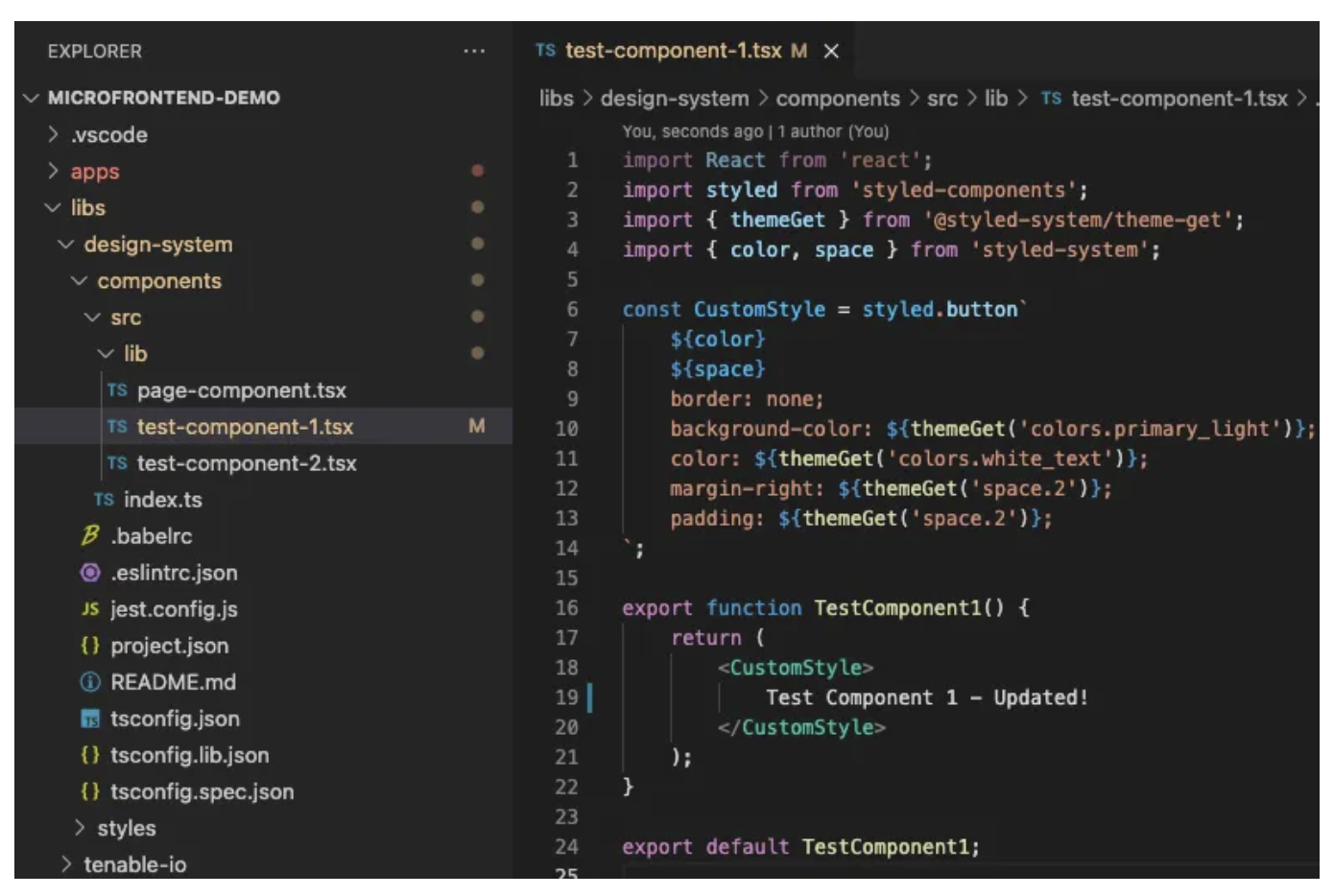The image size is (1334, 896).
Task: Click 'styled-components' import string
Action: 964,190
